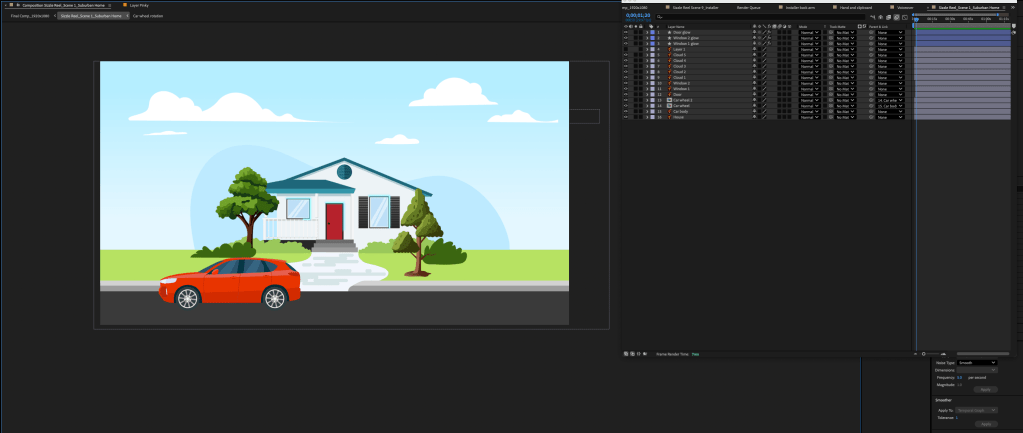Hide the Door glow layer eye

(x=626, y=32)
